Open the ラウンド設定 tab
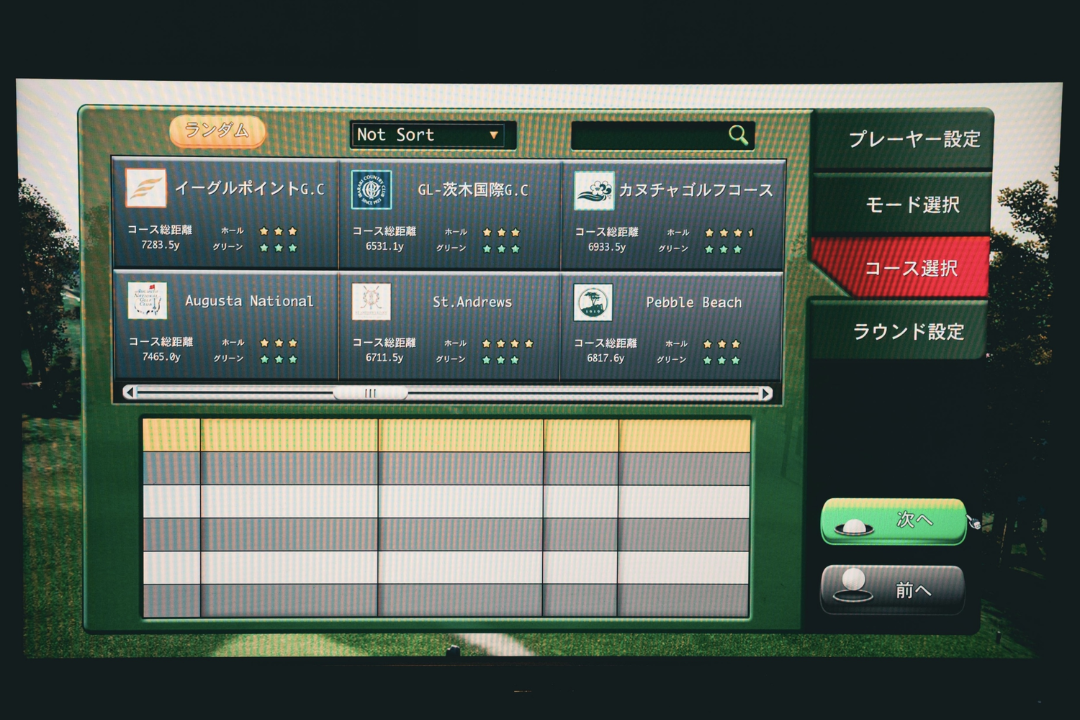1080x720 pixels. click(x=898, y=331)
